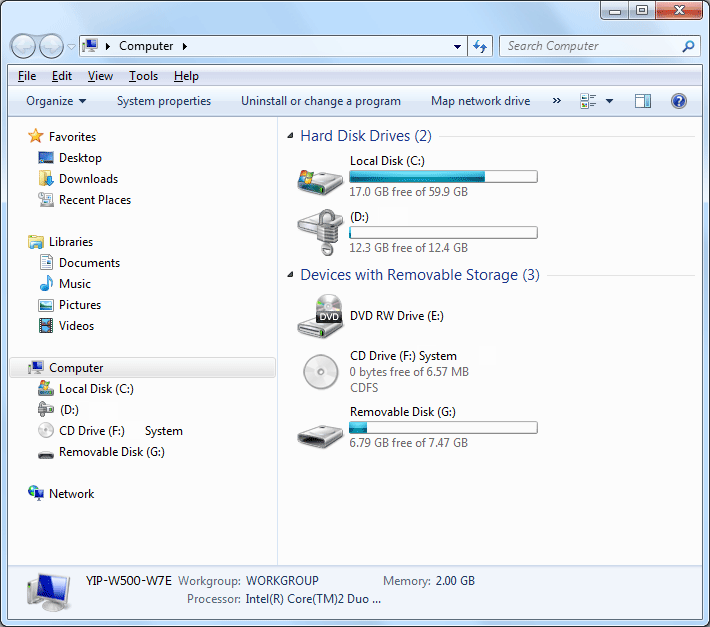Click System properties in the toolbar
The height and width of the screenshot is (627, 710).
[x=164, y=101]
